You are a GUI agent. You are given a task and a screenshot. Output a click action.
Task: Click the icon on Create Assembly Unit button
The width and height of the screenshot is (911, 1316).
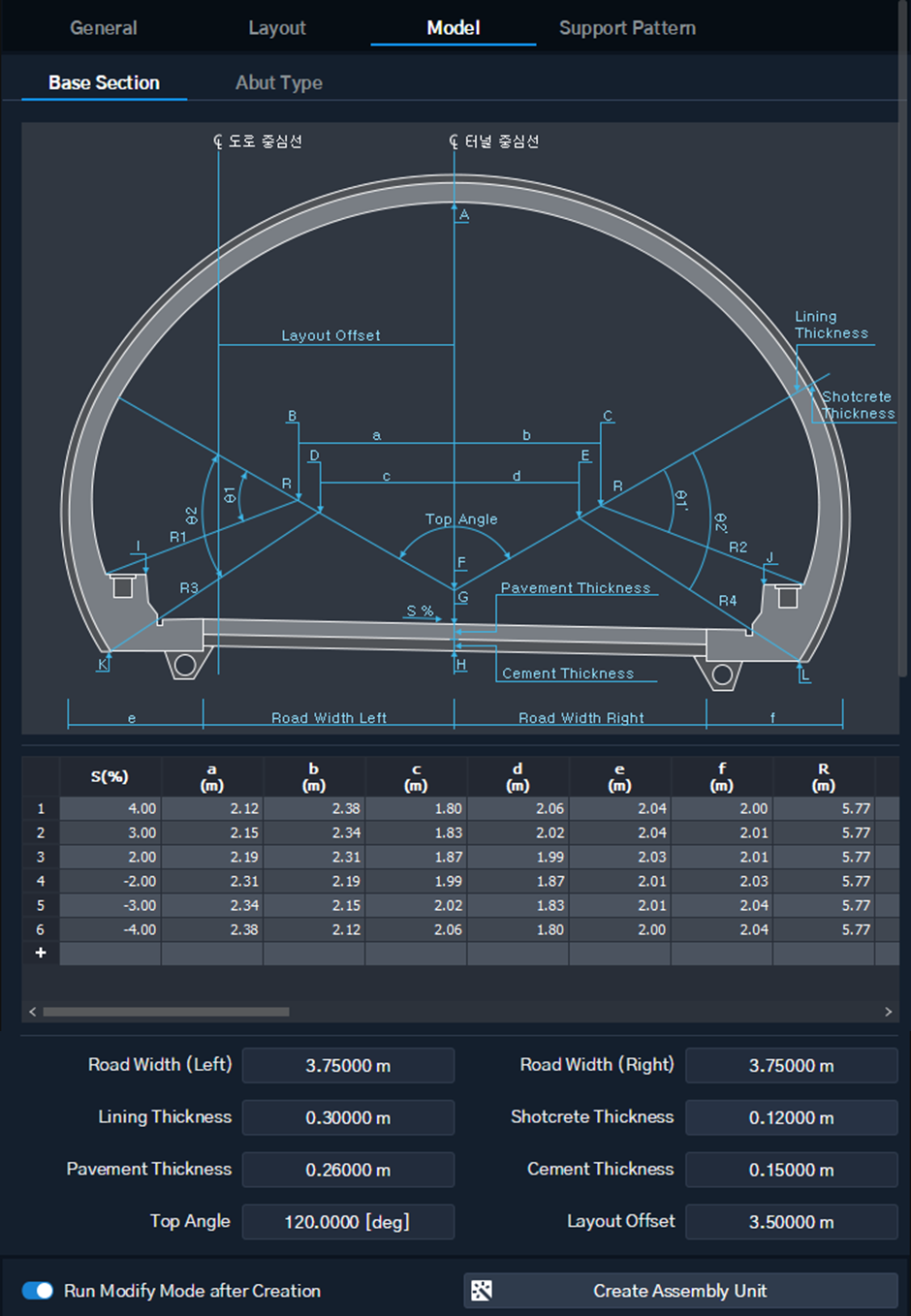482,1291
